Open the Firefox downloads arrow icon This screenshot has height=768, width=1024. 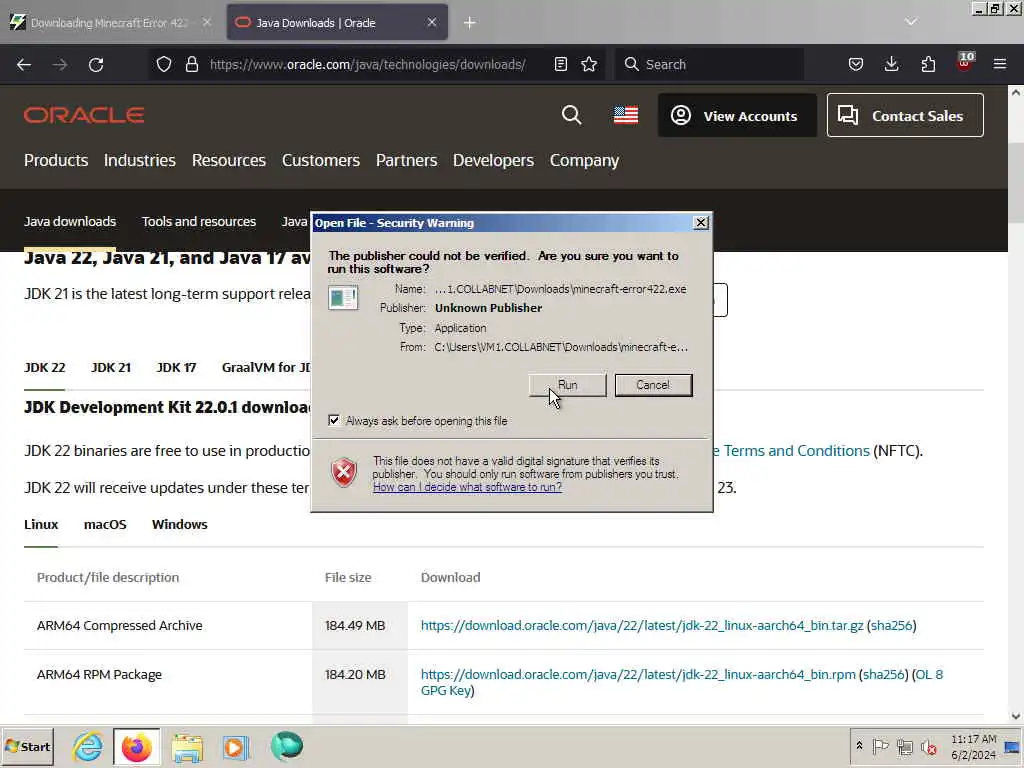[891, 64]
